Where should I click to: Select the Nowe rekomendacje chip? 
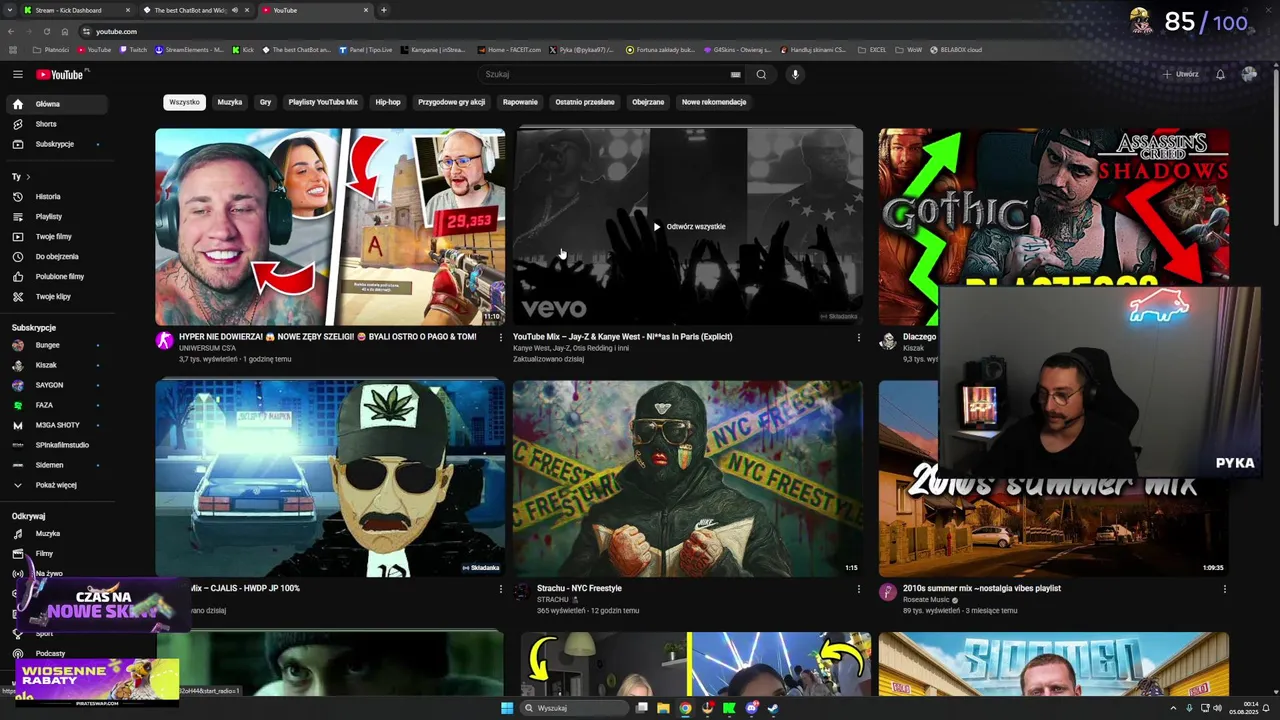point(714,102)
